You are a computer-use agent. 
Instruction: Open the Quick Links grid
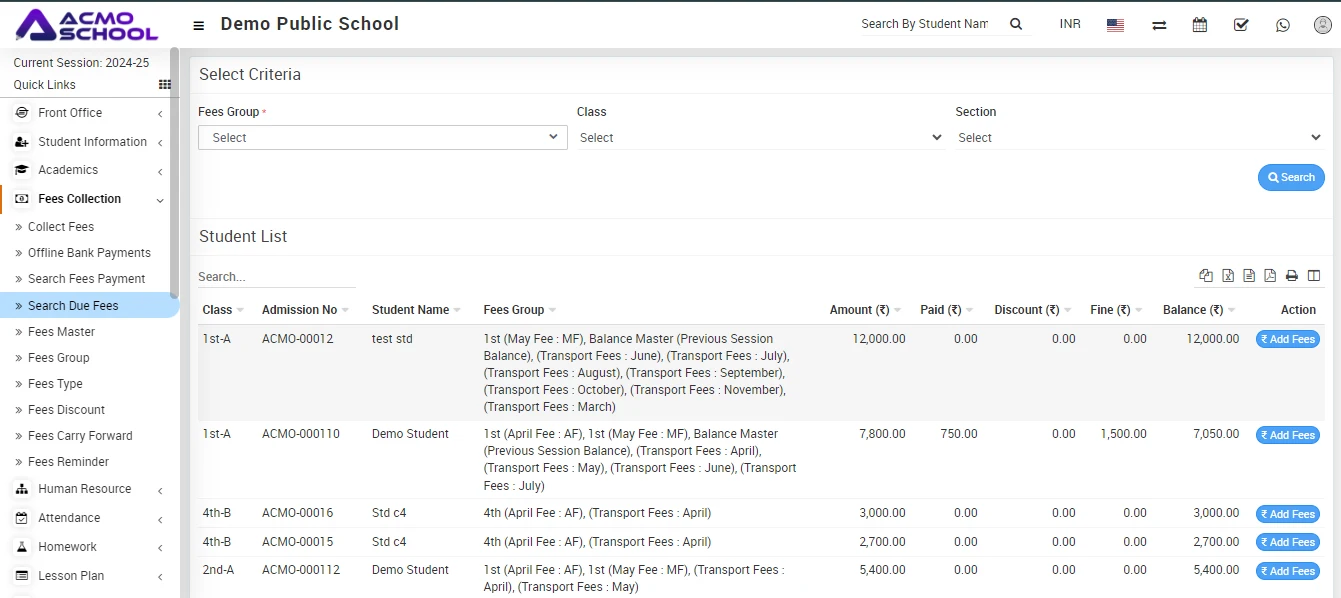pyautogui.click(x=165, y=85)
